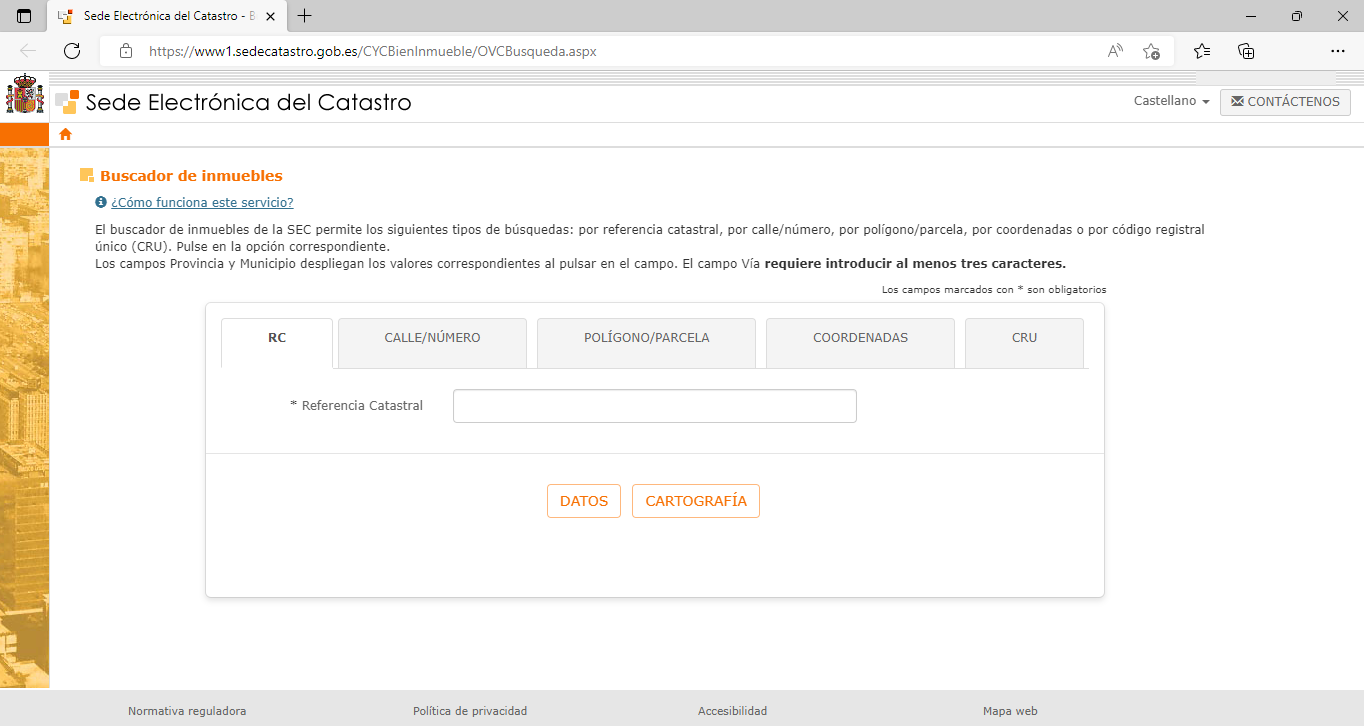The height and width of the screenshot is (726, 1364).
Task: Expand the Castellano language dropdown
Action: (1171, 101)
